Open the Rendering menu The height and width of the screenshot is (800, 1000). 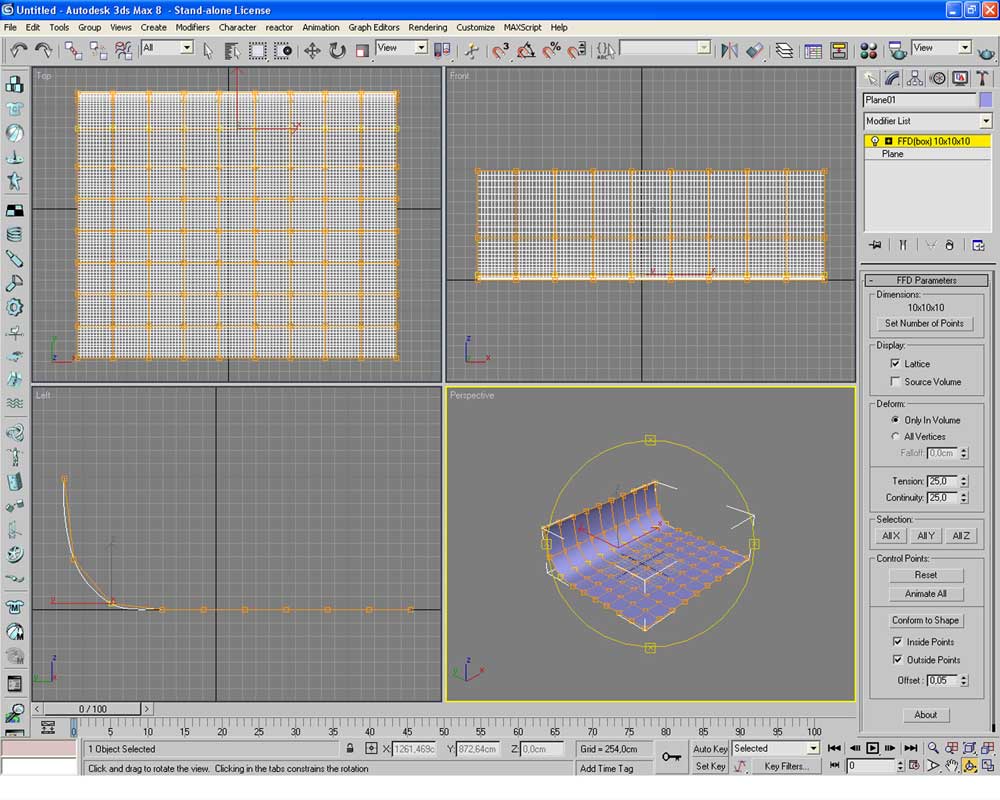tap(427, 27)
